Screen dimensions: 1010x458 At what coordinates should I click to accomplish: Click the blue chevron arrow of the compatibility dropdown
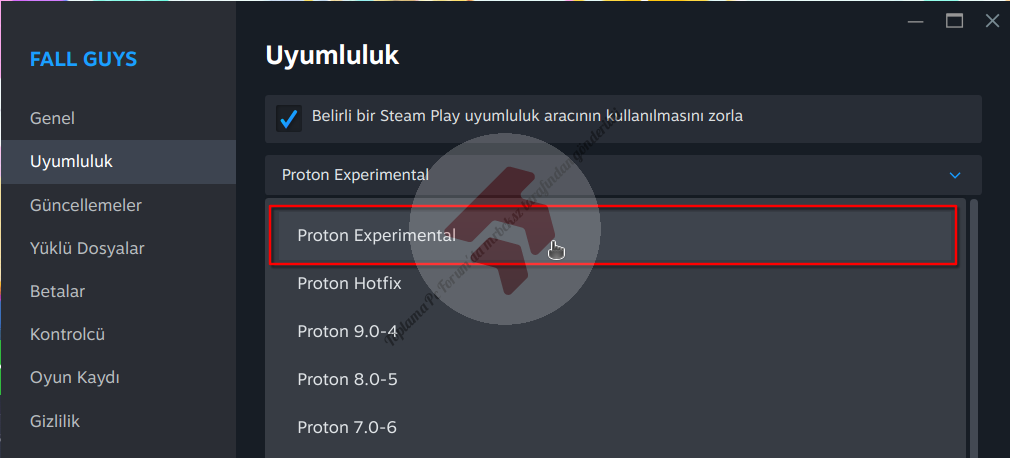point(955,176)
